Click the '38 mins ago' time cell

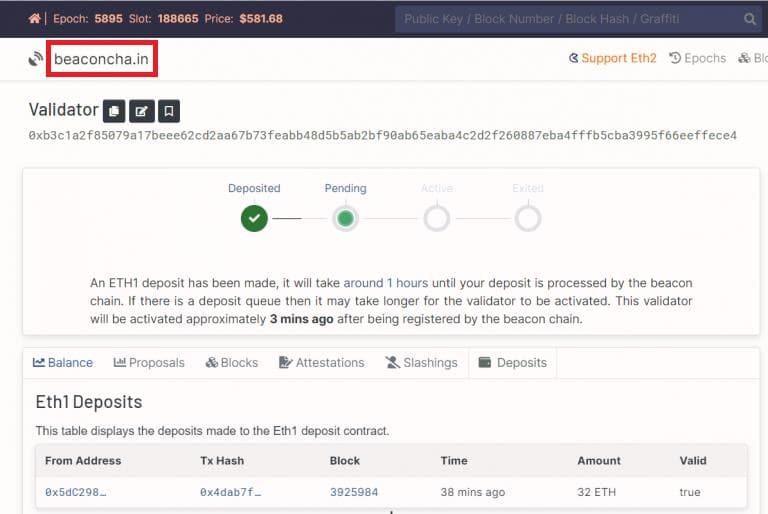point(472,492)
